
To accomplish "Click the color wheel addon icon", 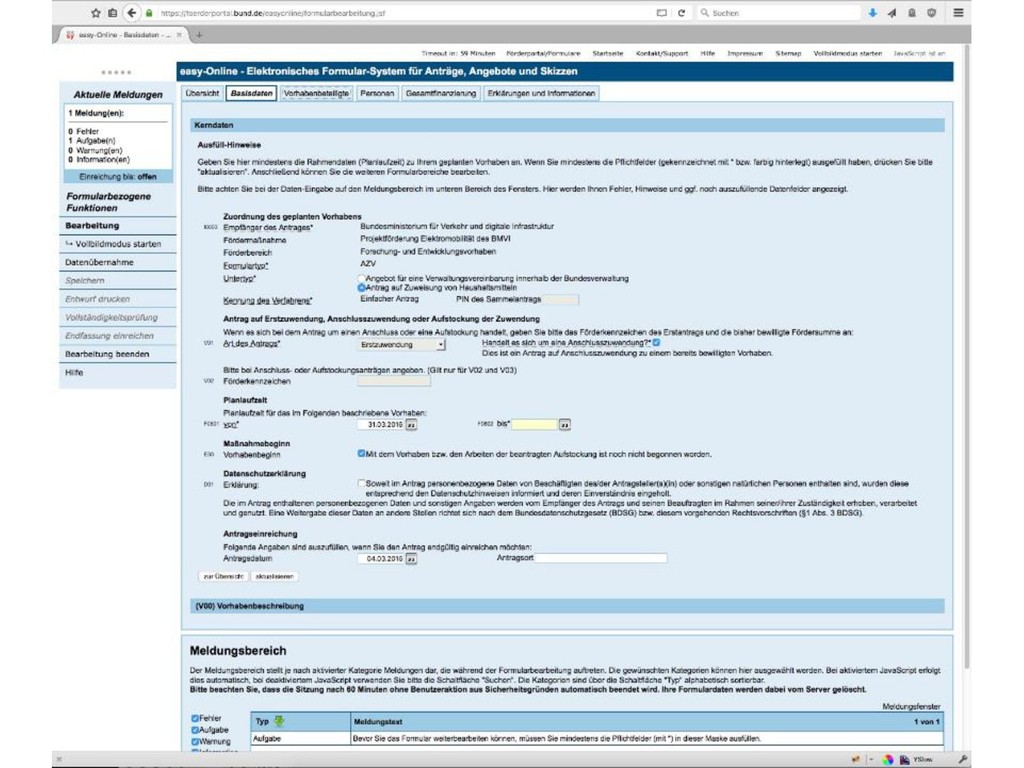I will coord(888,760).
